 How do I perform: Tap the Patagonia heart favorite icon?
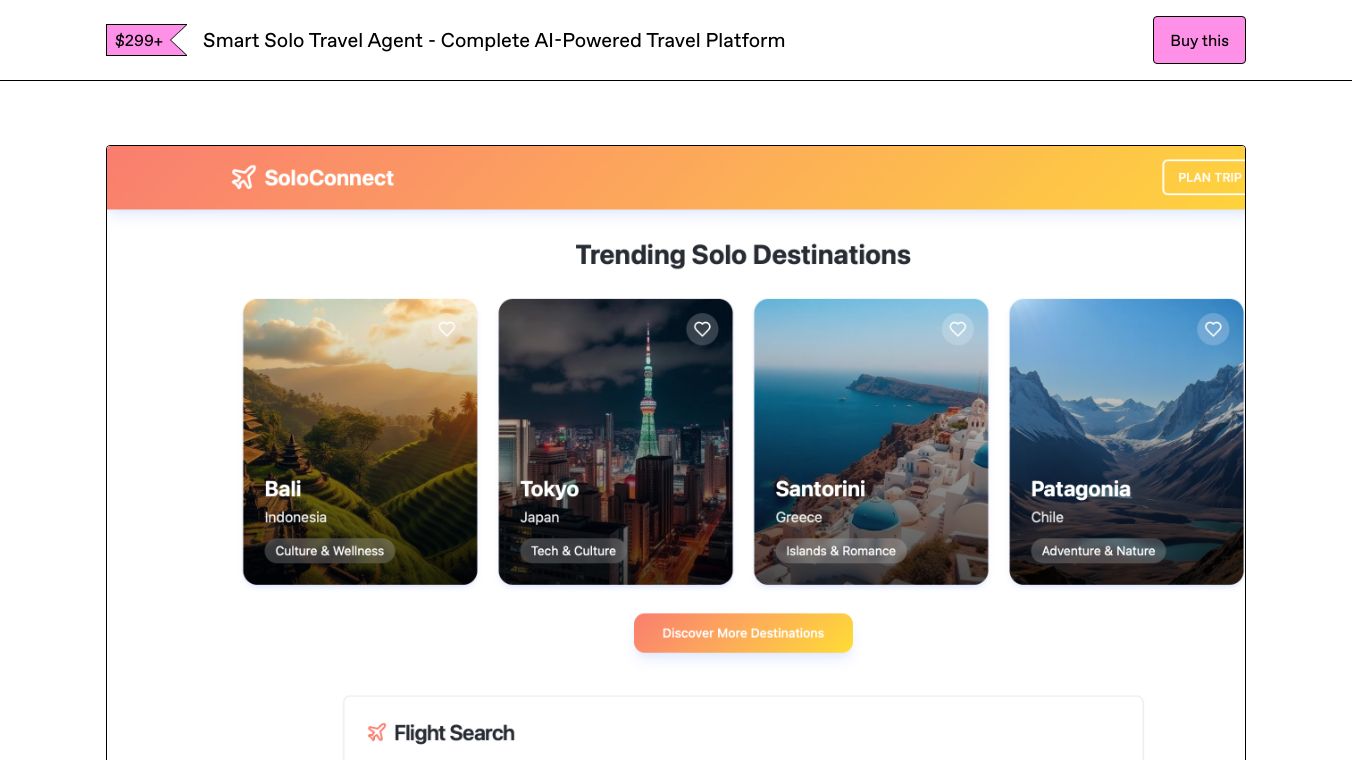point(1213,329)
